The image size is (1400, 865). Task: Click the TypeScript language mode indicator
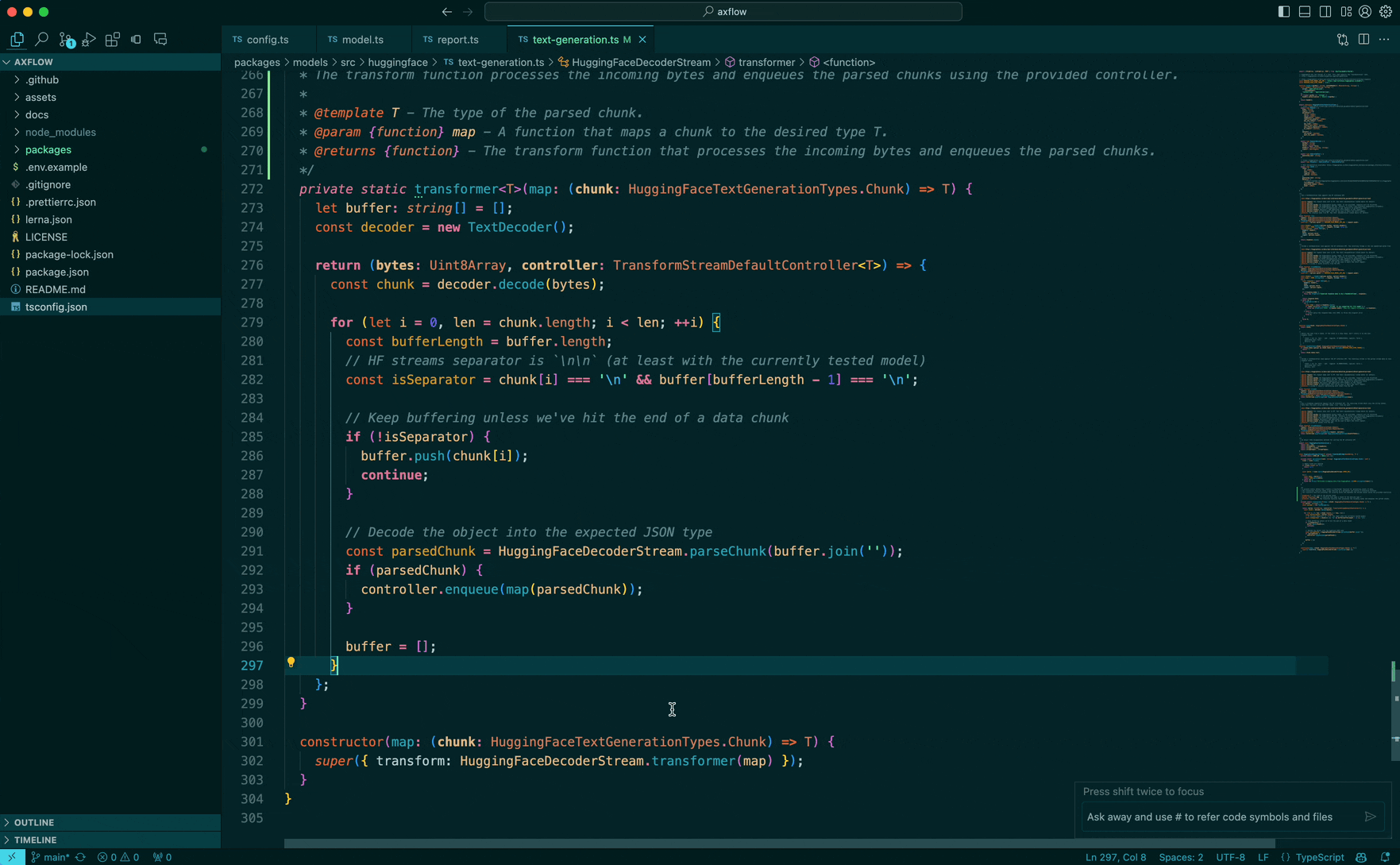coord(1319,857)
